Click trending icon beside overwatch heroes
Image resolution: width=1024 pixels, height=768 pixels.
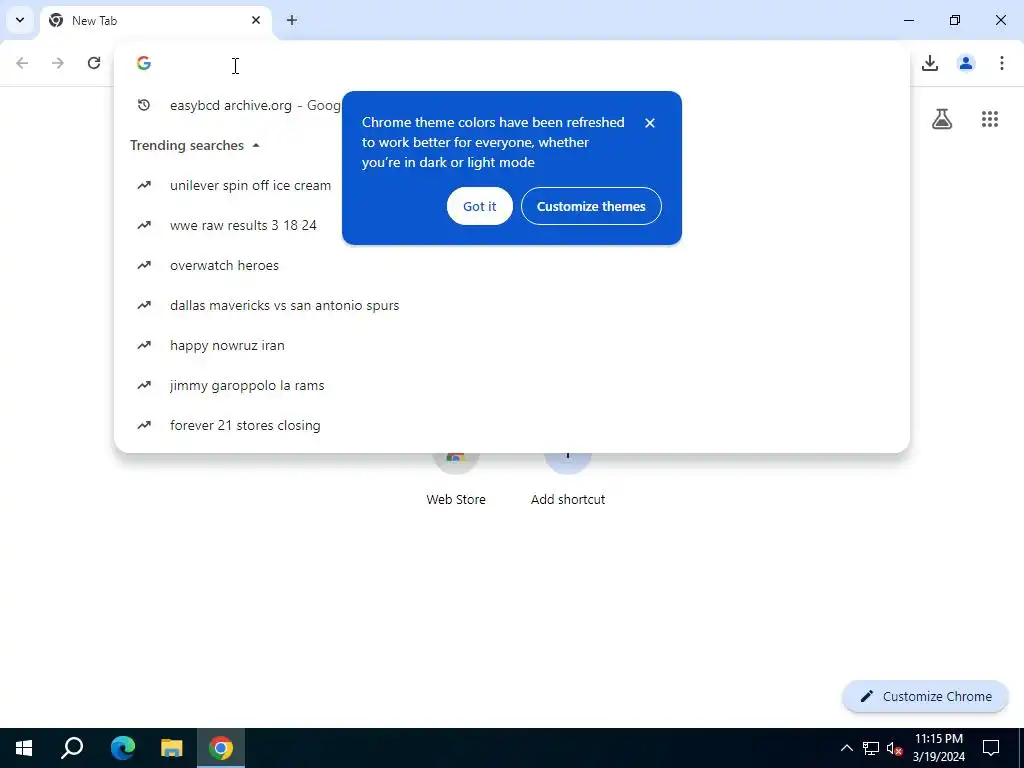tap(144, 265)
